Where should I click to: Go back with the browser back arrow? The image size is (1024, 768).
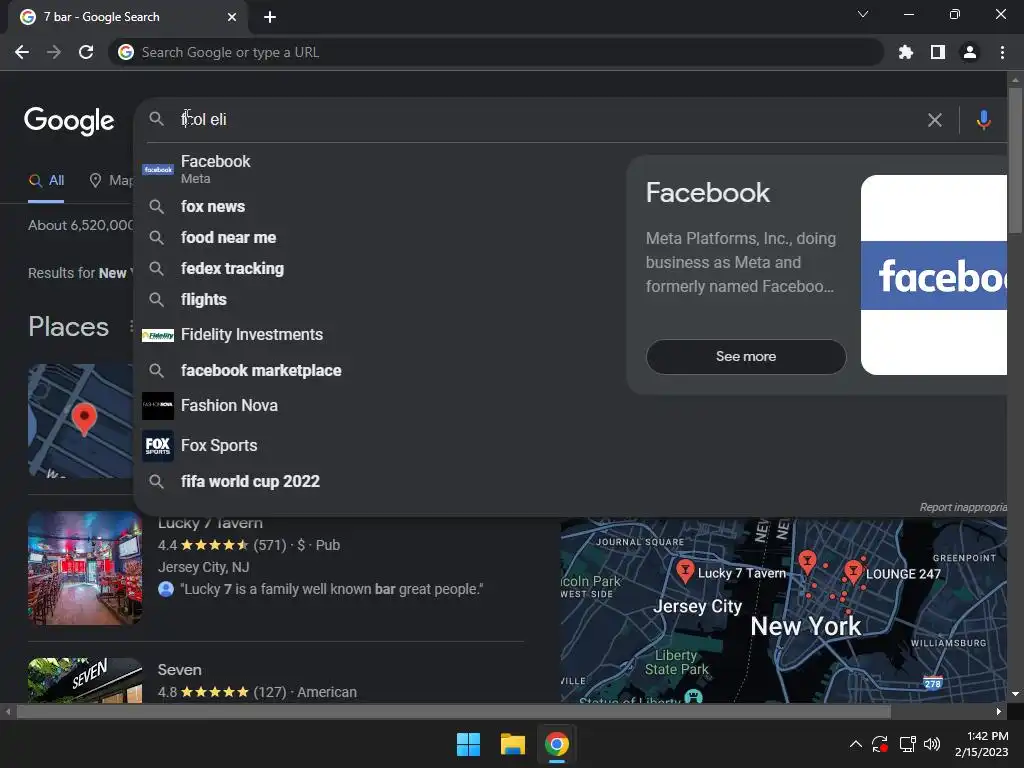click(22, 52)
